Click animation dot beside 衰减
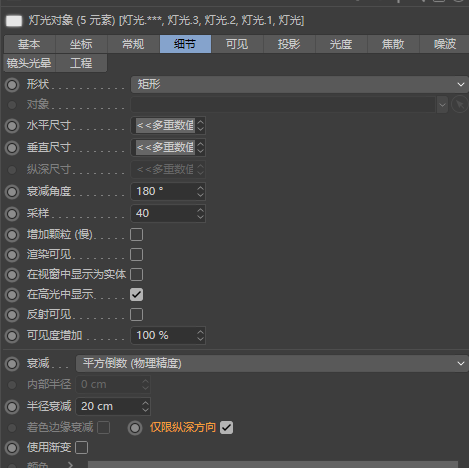This screenshot has height=468, width=469. click(x=12, y=364)
